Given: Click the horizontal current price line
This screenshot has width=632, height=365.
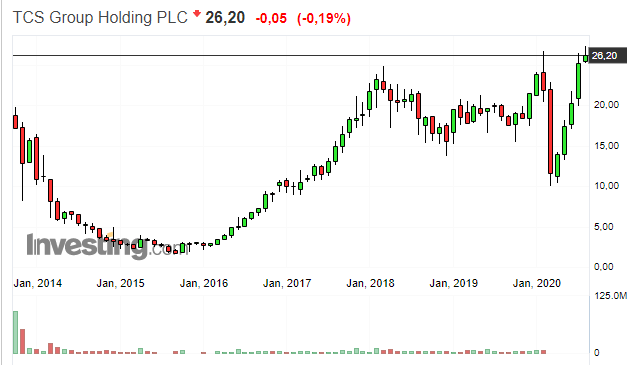Looking at the screenshot, I should pyautogui.click(x=300, y=56).
